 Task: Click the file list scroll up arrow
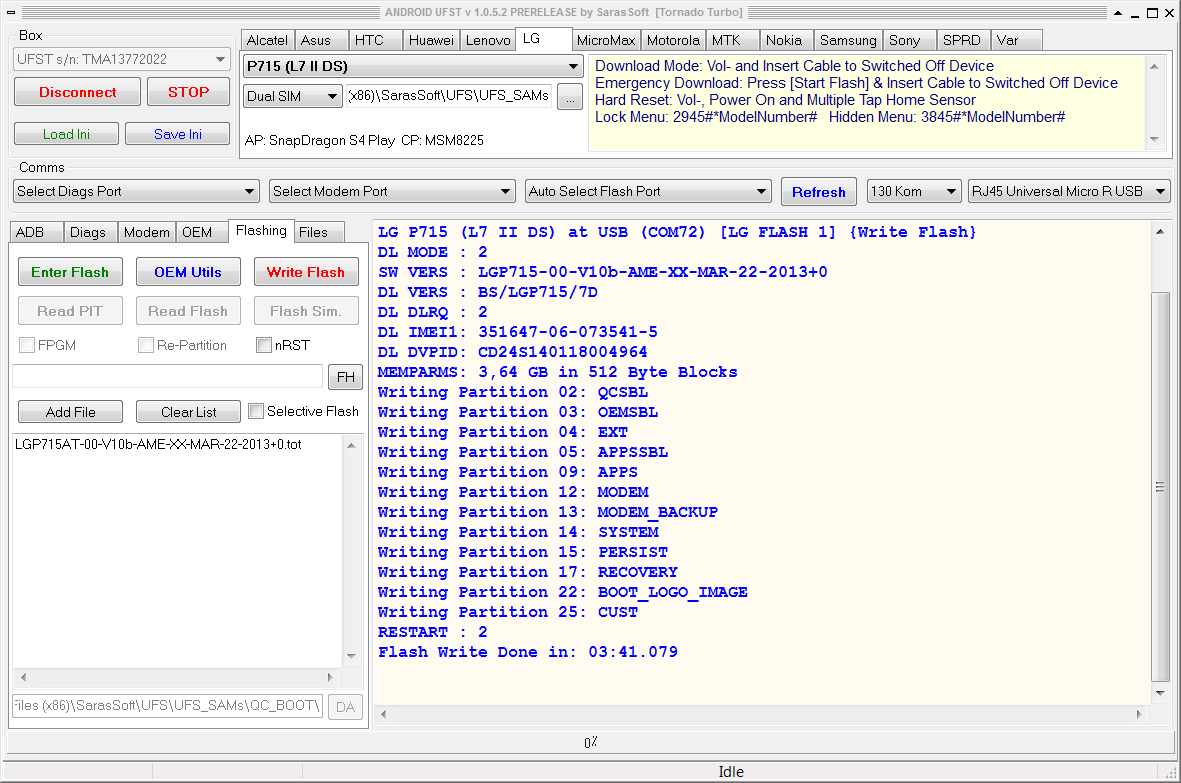coord(351,445)
